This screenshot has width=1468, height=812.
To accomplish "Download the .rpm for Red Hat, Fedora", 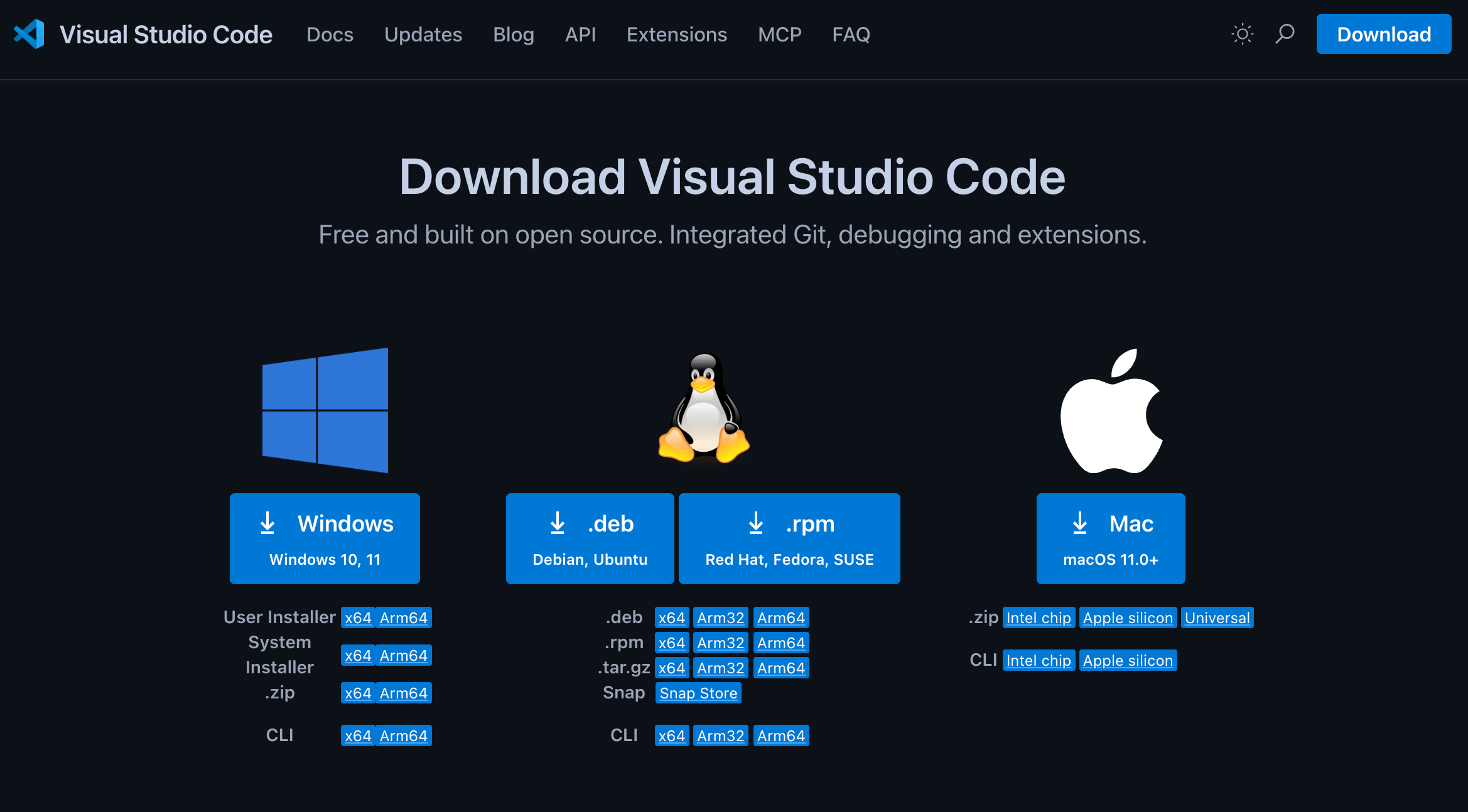I will tap(789, 538).
